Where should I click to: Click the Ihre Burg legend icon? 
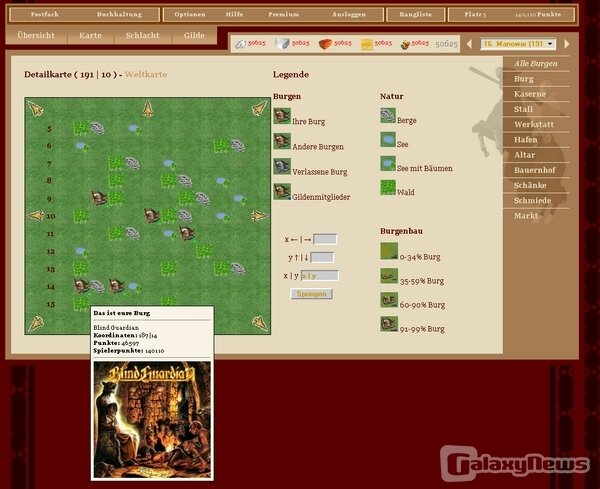pyautogui.click(x=282, y=116)
